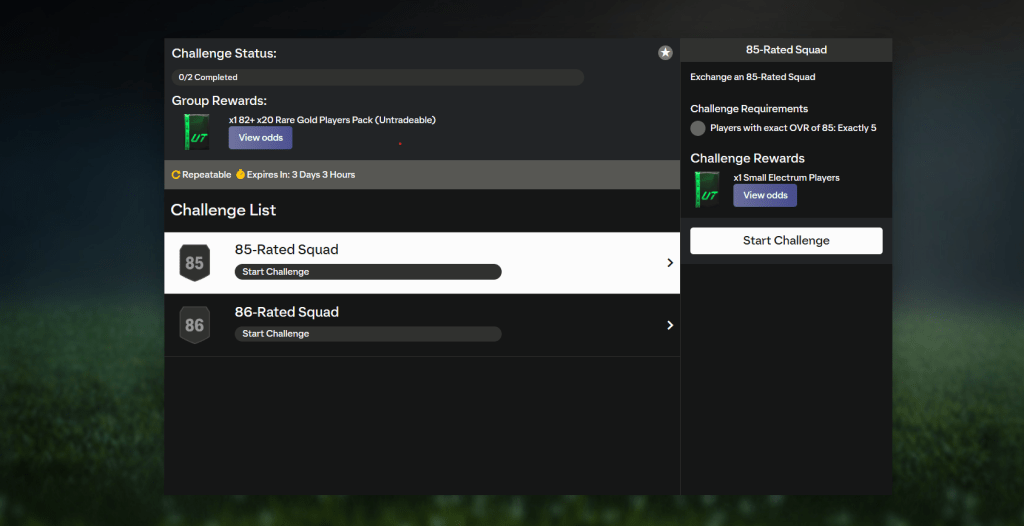Expand the 86-Rated Squad row chevron
This screenshot has height=526, width=1024.
[x=669, y=325]
